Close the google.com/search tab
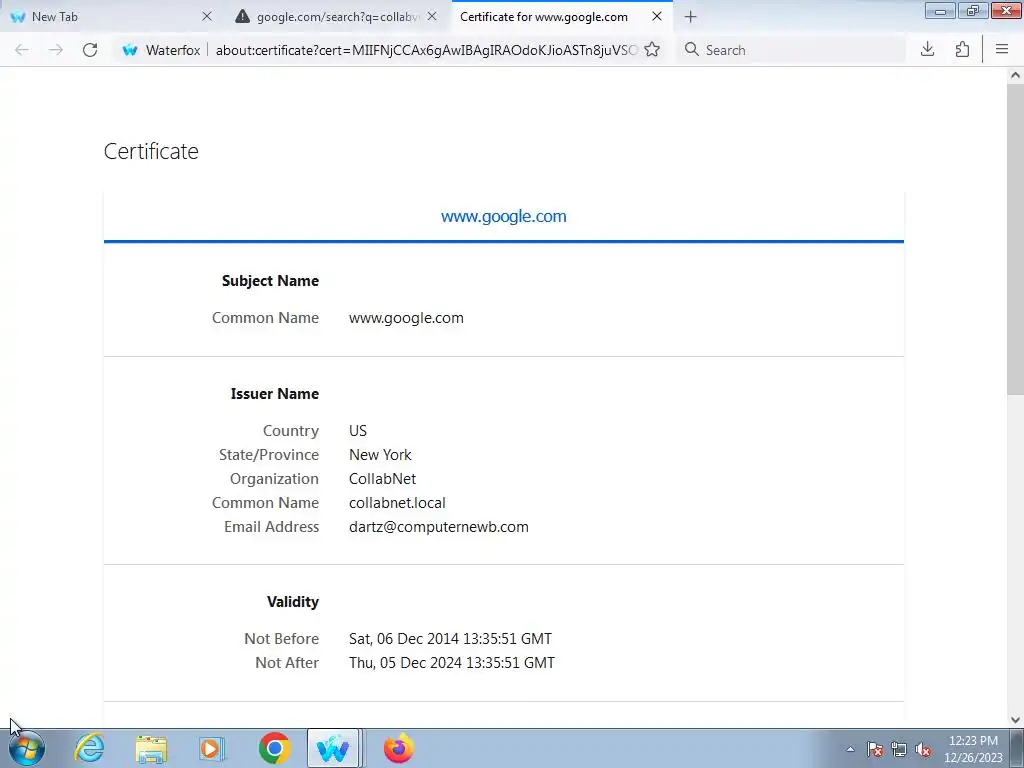Viewport: 1024px width, 768px height. click(432, 16)
